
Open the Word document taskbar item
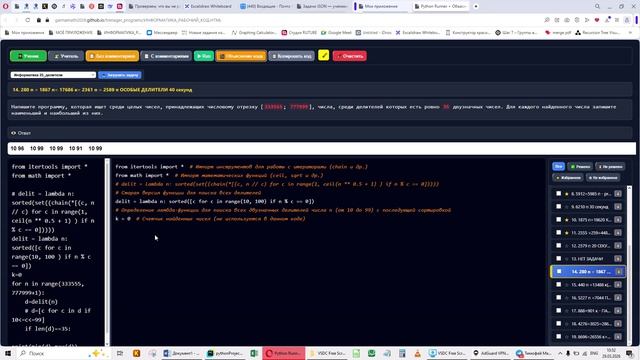pos(181,353)
